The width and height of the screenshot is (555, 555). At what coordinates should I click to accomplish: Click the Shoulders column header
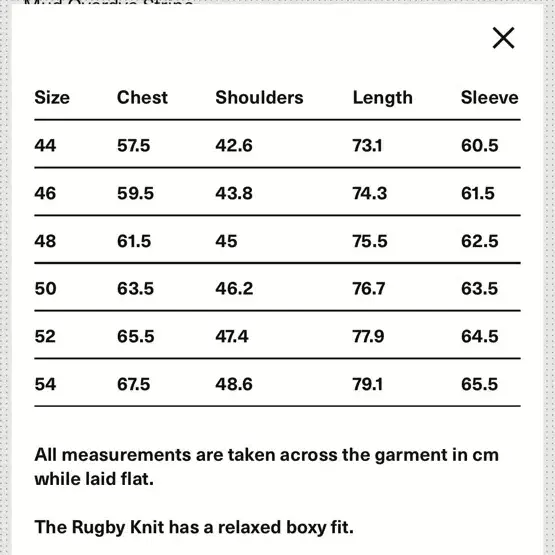[259, 97]
